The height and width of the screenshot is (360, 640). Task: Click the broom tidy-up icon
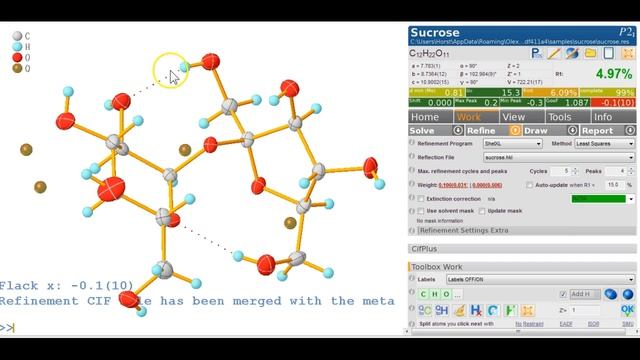(x=459, y=311)
